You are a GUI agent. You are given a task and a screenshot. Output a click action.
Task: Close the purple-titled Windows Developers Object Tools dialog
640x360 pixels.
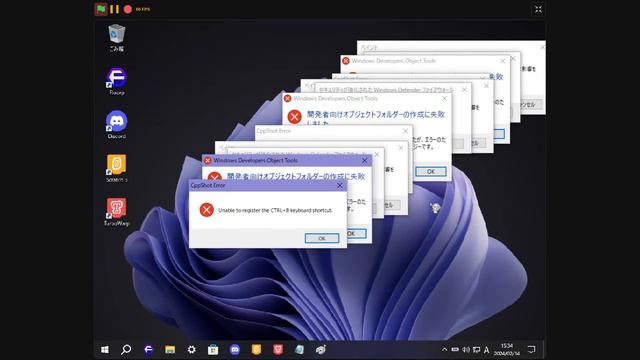[364, 161]
